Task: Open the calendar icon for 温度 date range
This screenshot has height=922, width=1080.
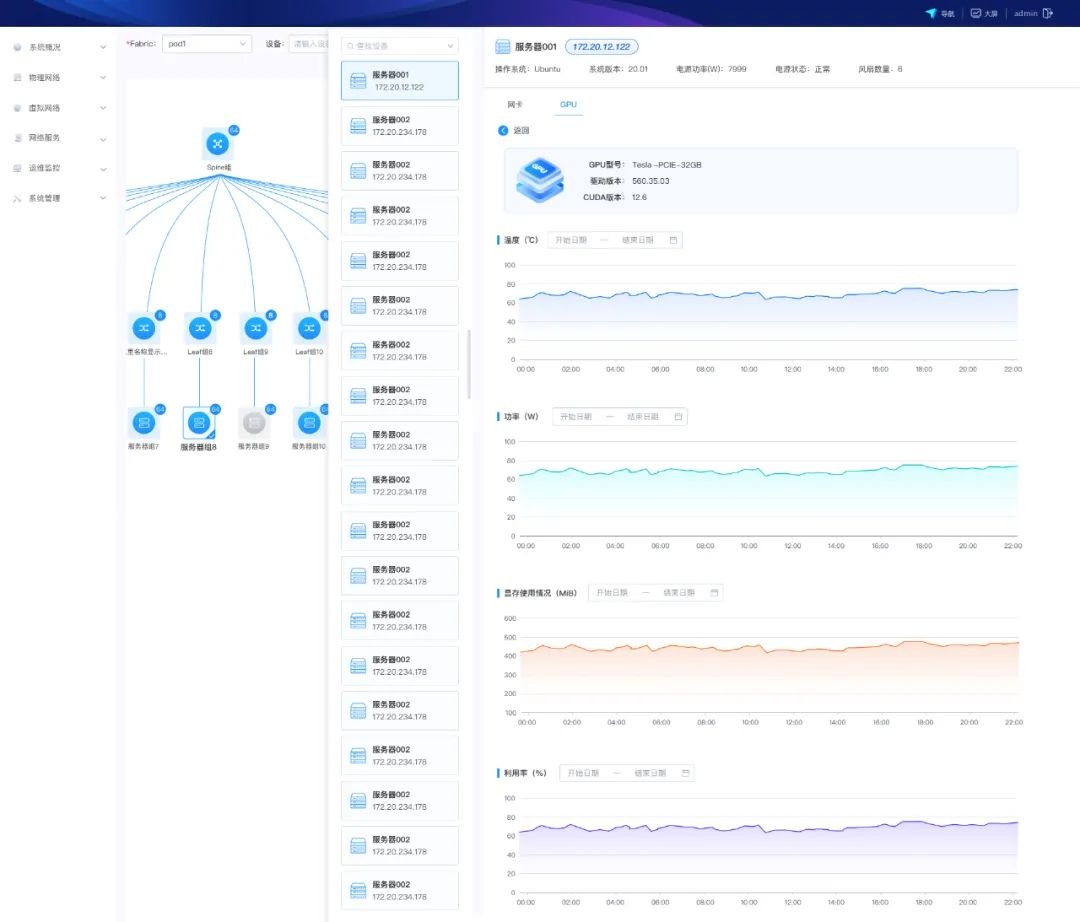Action: (x=673, y=240)
